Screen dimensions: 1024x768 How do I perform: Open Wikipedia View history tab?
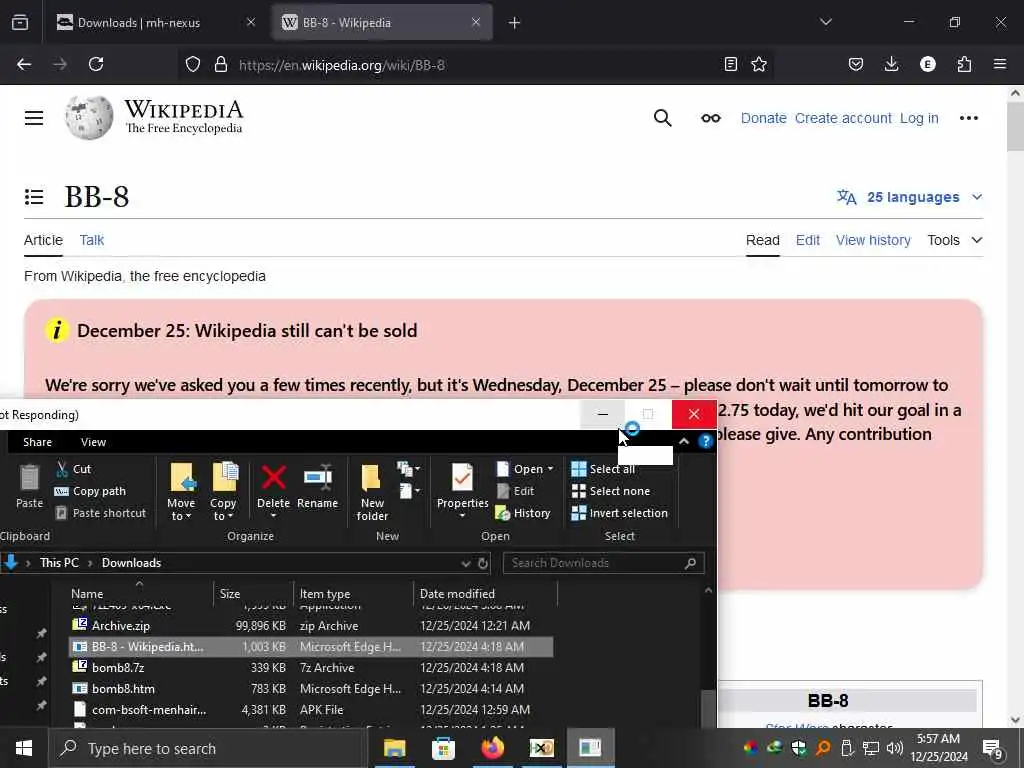coord(873,240)
